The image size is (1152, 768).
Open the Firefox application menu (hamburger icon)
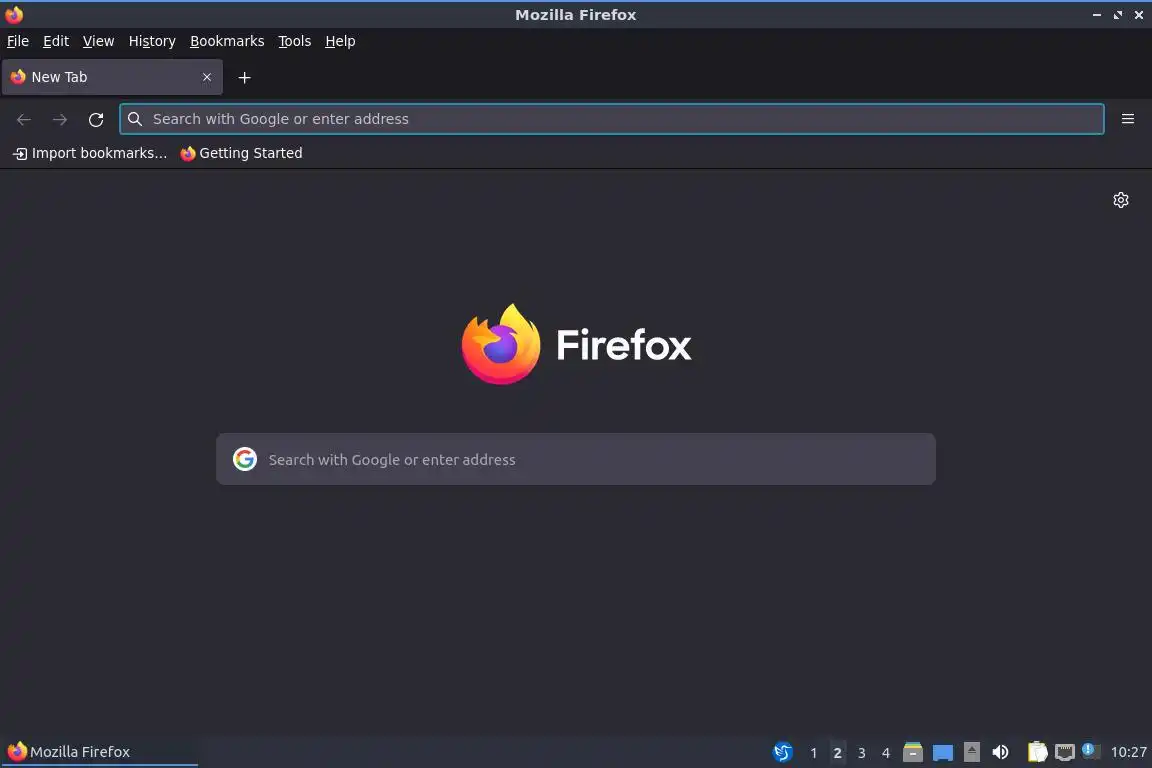1128,119
